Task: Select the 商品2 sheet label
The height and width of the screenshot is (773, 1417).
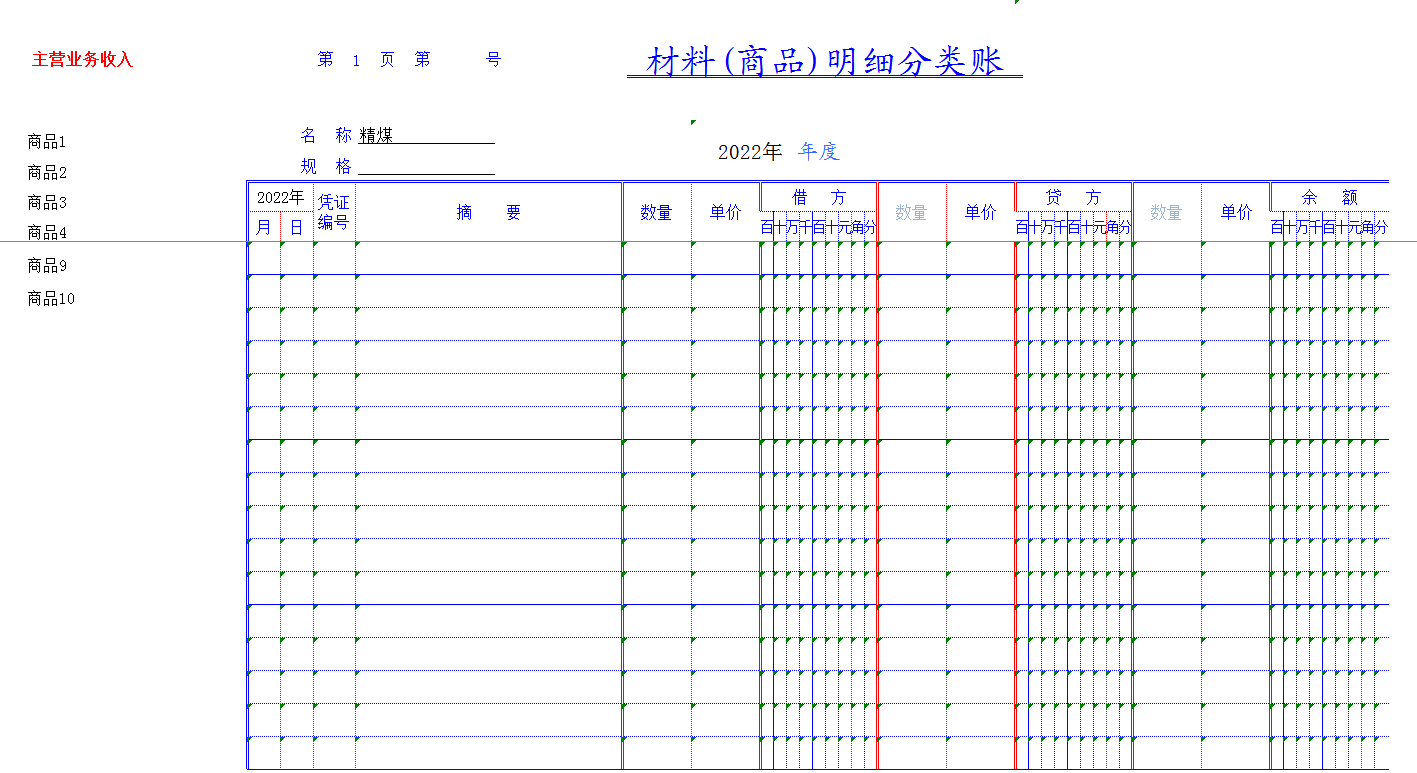Action: 46,171
